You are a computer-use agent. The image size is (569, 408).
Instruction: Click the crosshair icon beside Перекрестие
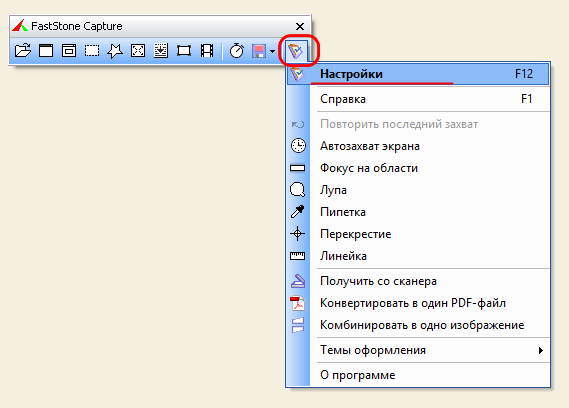point(298,234)
